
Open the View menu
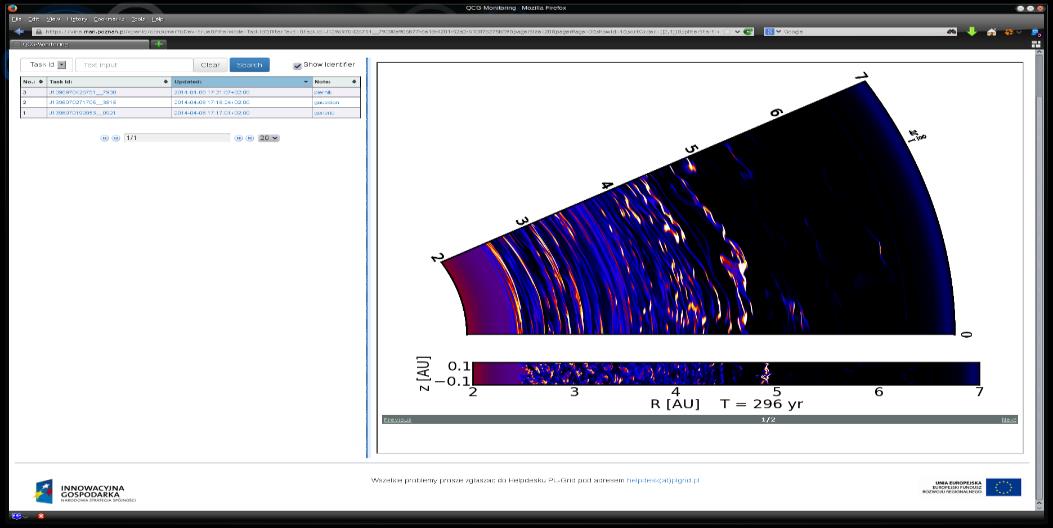click(53, 19)
